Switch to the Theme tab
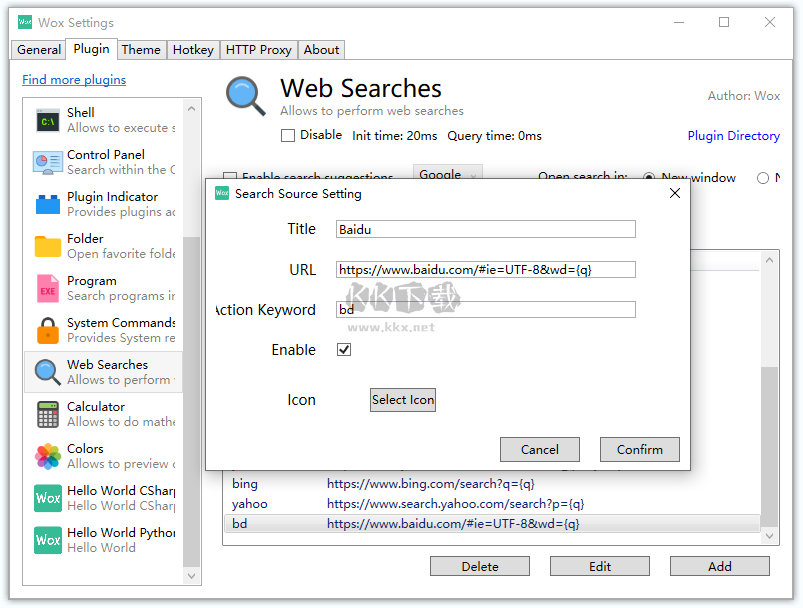 click(141, 50)
